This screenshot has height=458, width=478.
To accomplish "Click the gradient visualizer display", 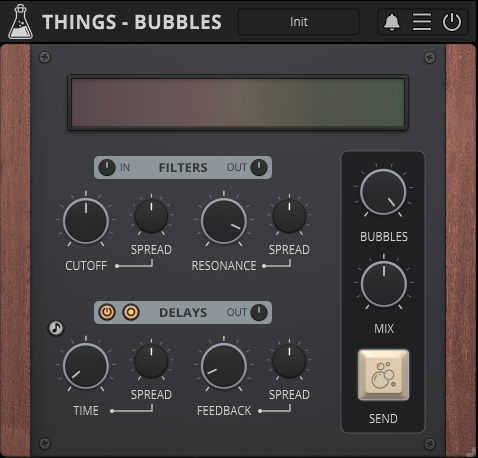I will point(238,103).
